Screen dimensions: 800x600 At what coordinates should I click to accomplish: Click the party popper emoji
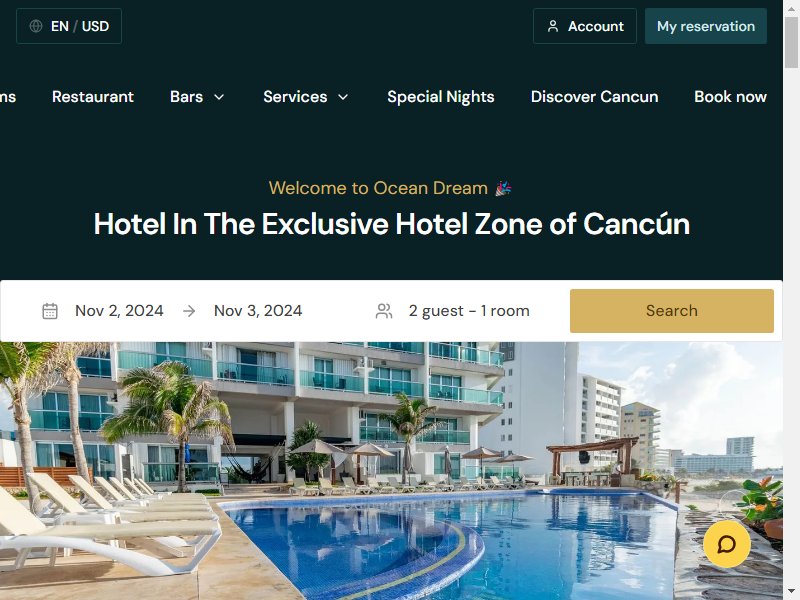(503, 188)
